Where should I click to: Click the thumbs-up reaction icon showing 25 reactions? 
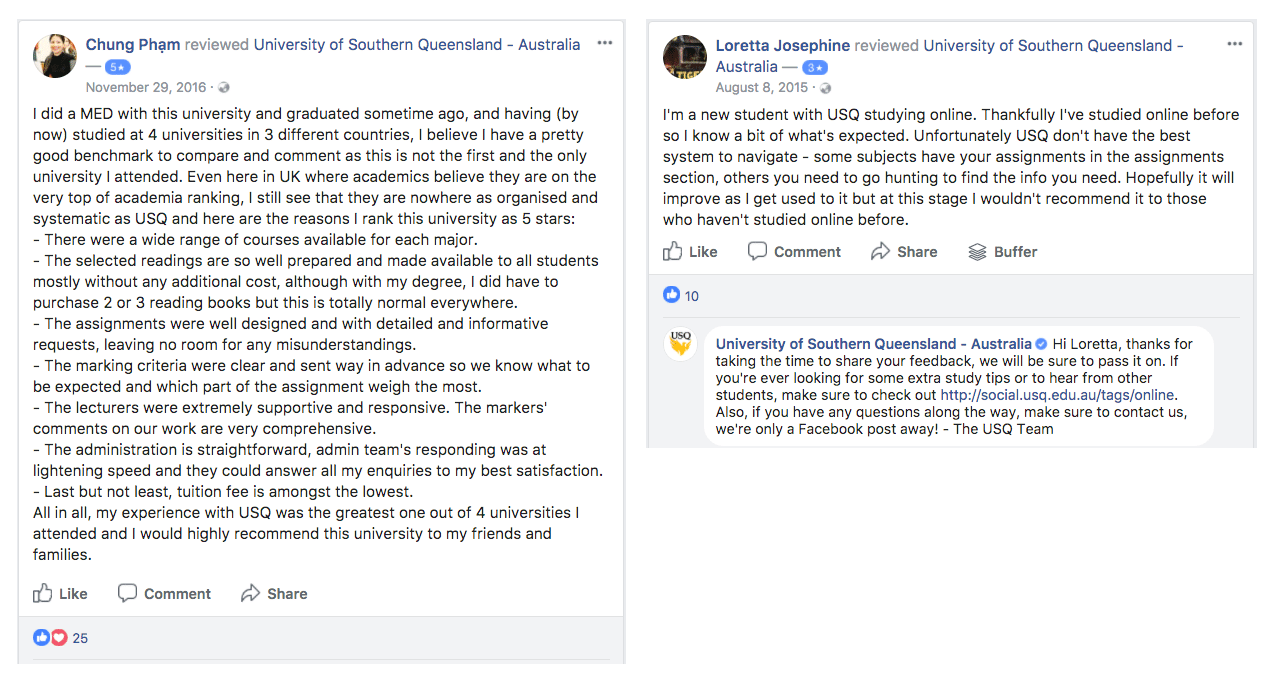40,637
